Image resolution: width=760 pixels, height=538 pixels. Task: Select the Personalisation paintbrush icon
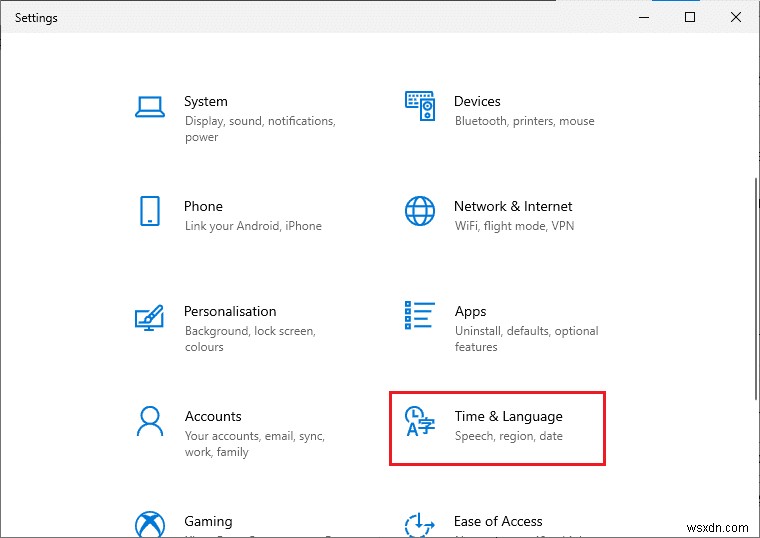[149, 317]
